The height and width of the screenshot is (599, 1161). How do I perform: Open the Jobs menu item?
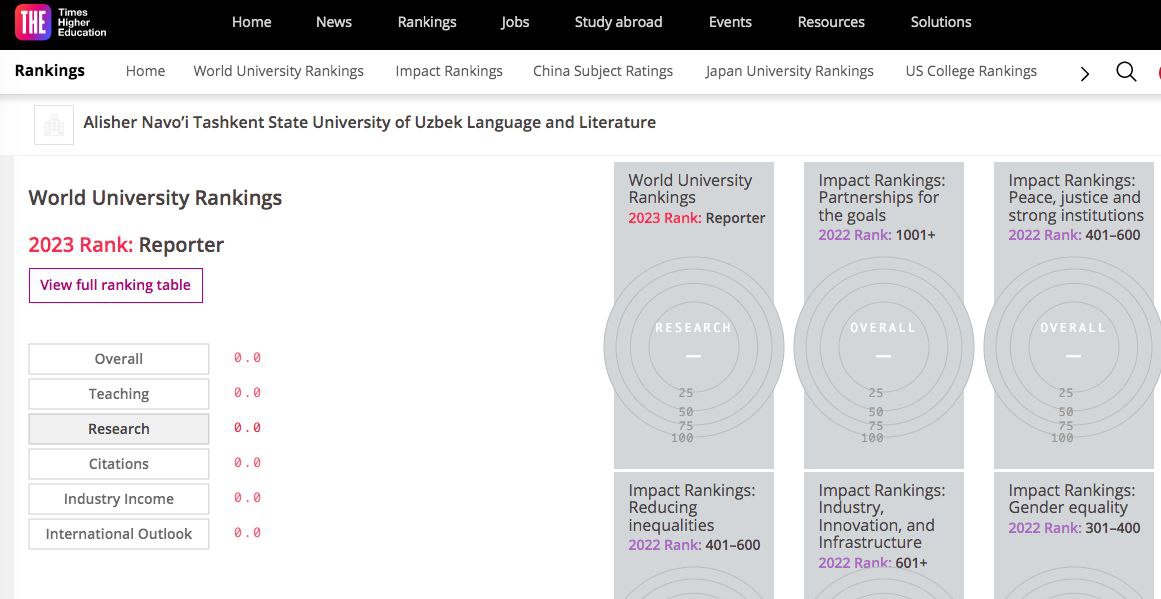tap(515, 22)
